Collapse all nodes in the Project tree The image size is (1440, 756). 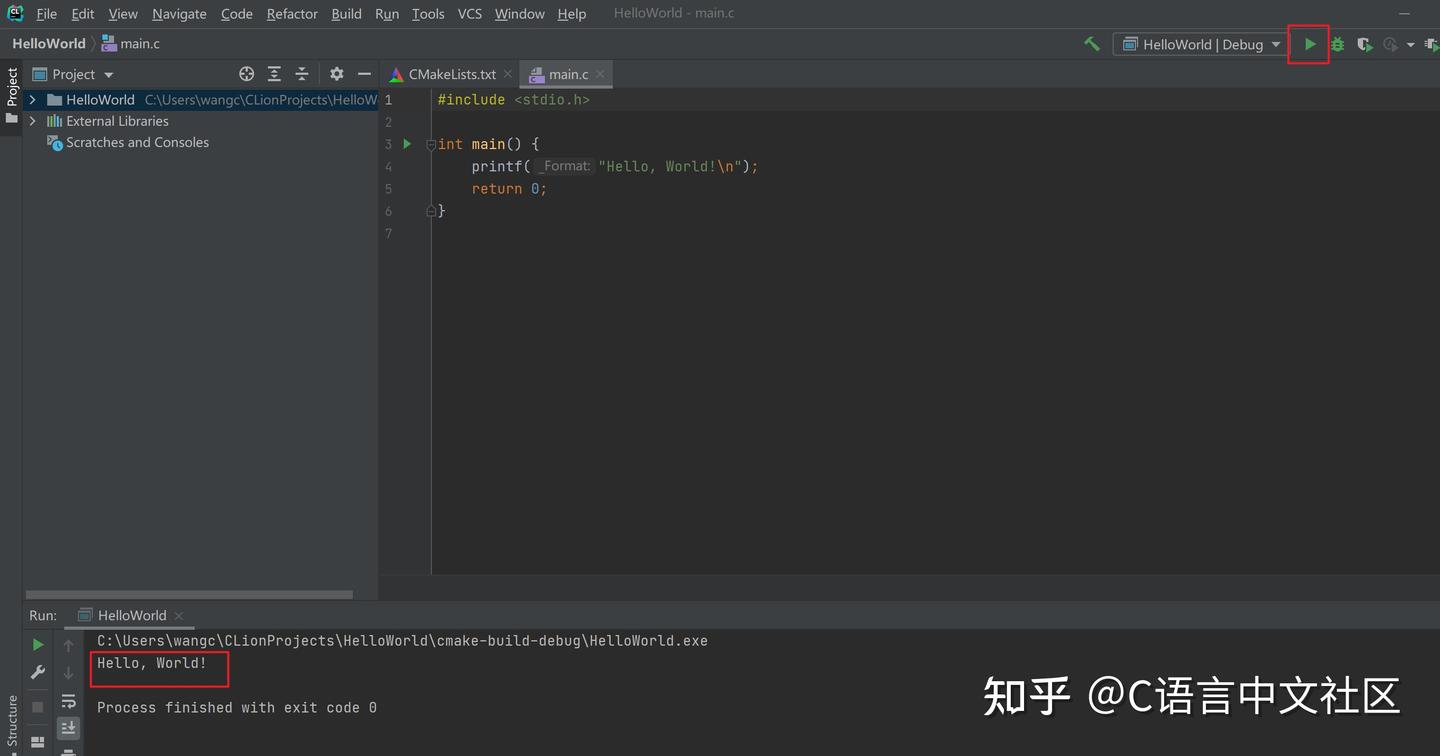tap(301, 73)
